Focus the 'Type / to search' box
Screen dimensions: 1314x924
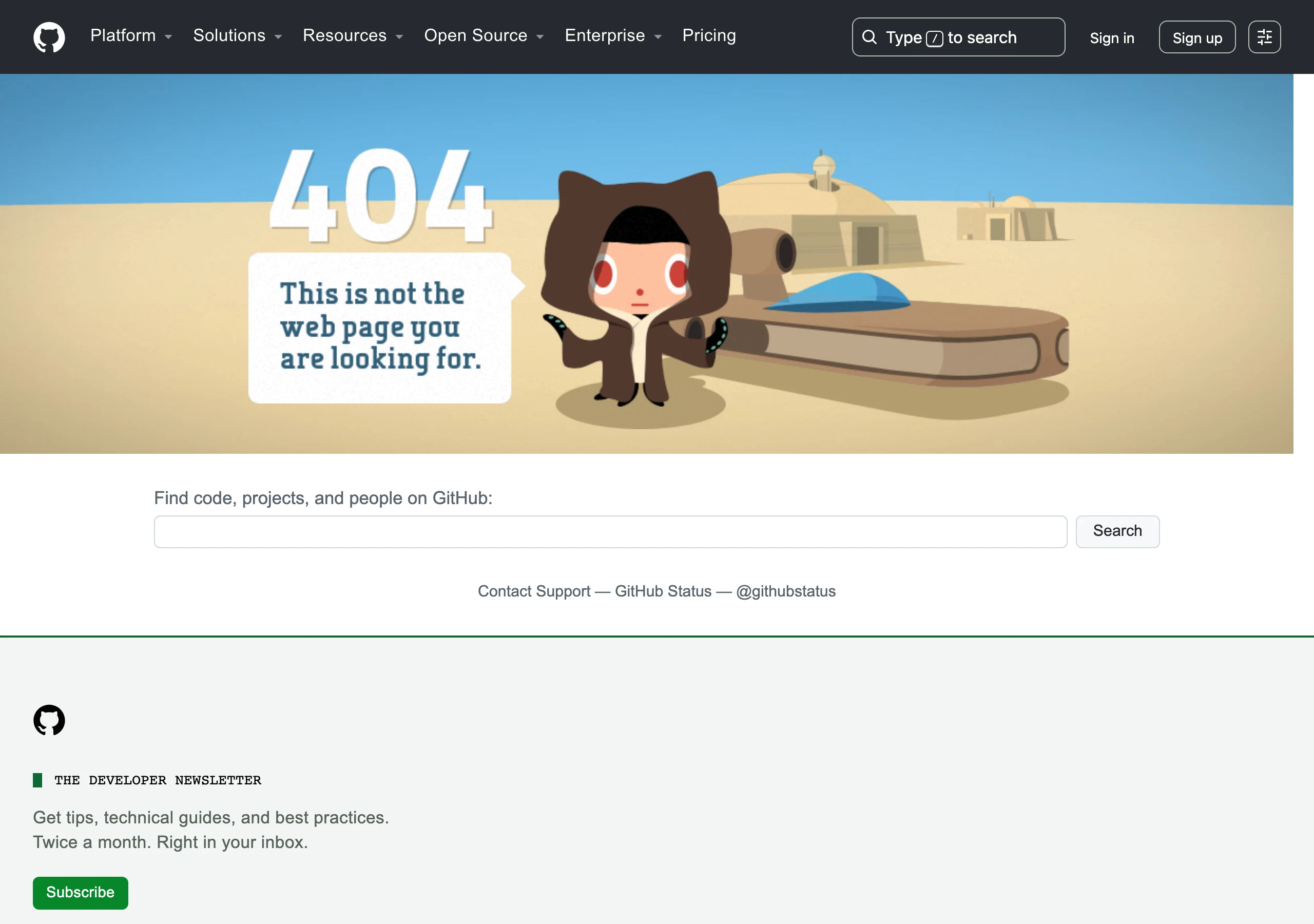coord(958,37)
